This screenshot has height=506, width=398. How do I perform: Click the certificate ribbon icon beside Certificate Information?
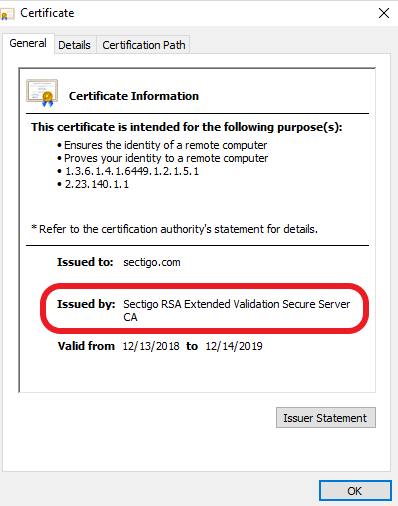[42, 93]
